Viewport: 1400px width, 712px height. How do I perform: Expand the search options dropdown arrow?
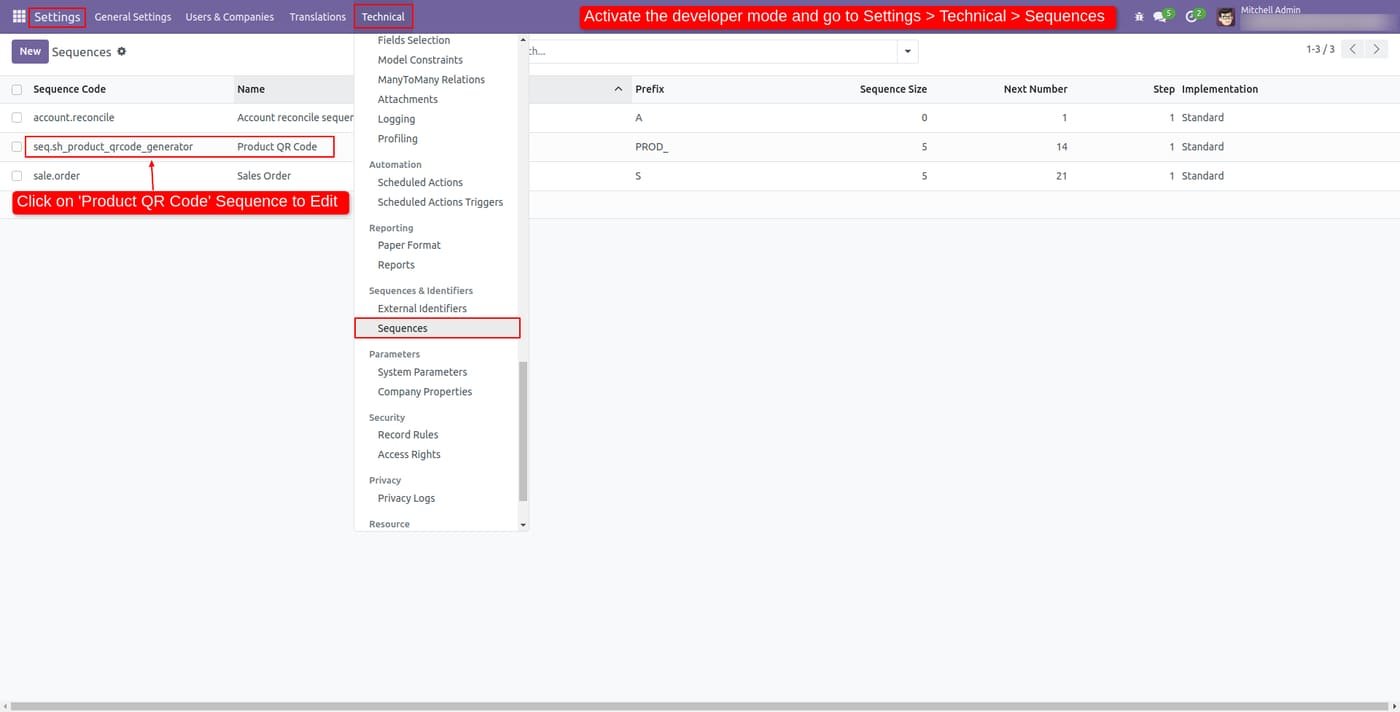click(907, 51)
